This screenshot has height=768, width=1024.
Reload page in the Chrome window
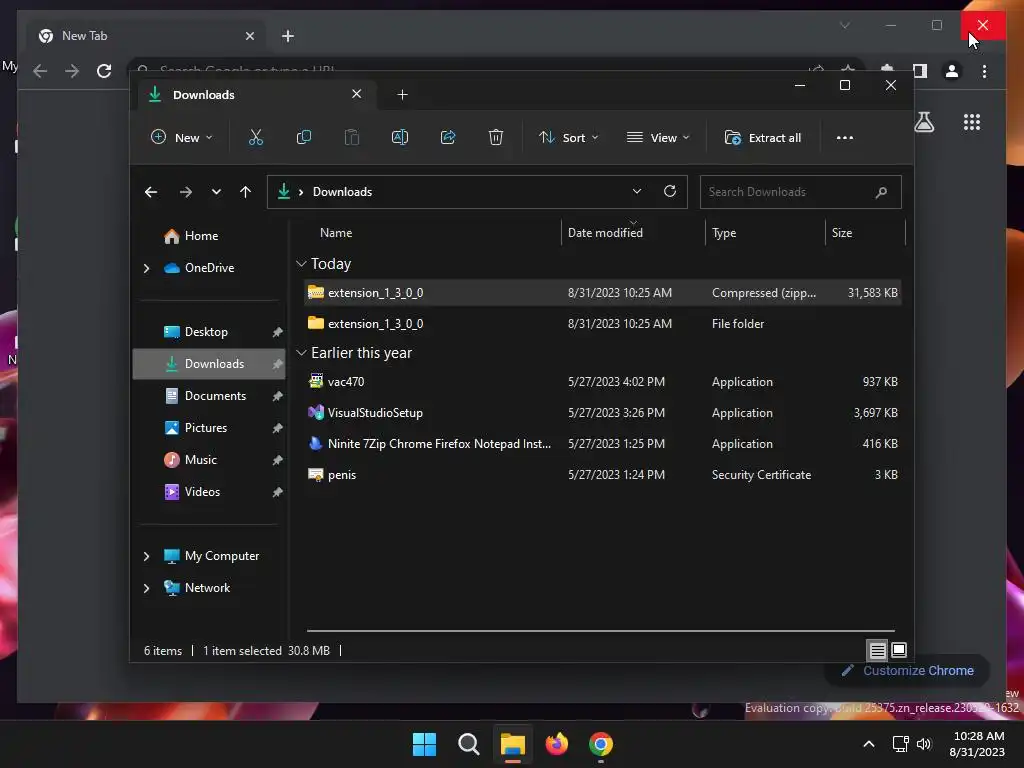click(104, 71)
